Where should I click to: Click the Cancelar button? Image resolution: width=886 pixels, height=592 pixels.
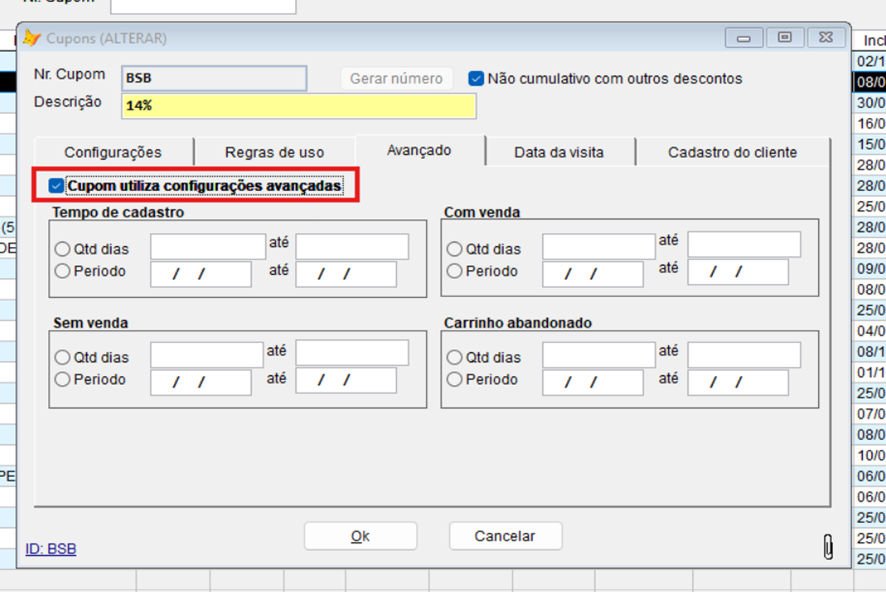tap(505, 536)
